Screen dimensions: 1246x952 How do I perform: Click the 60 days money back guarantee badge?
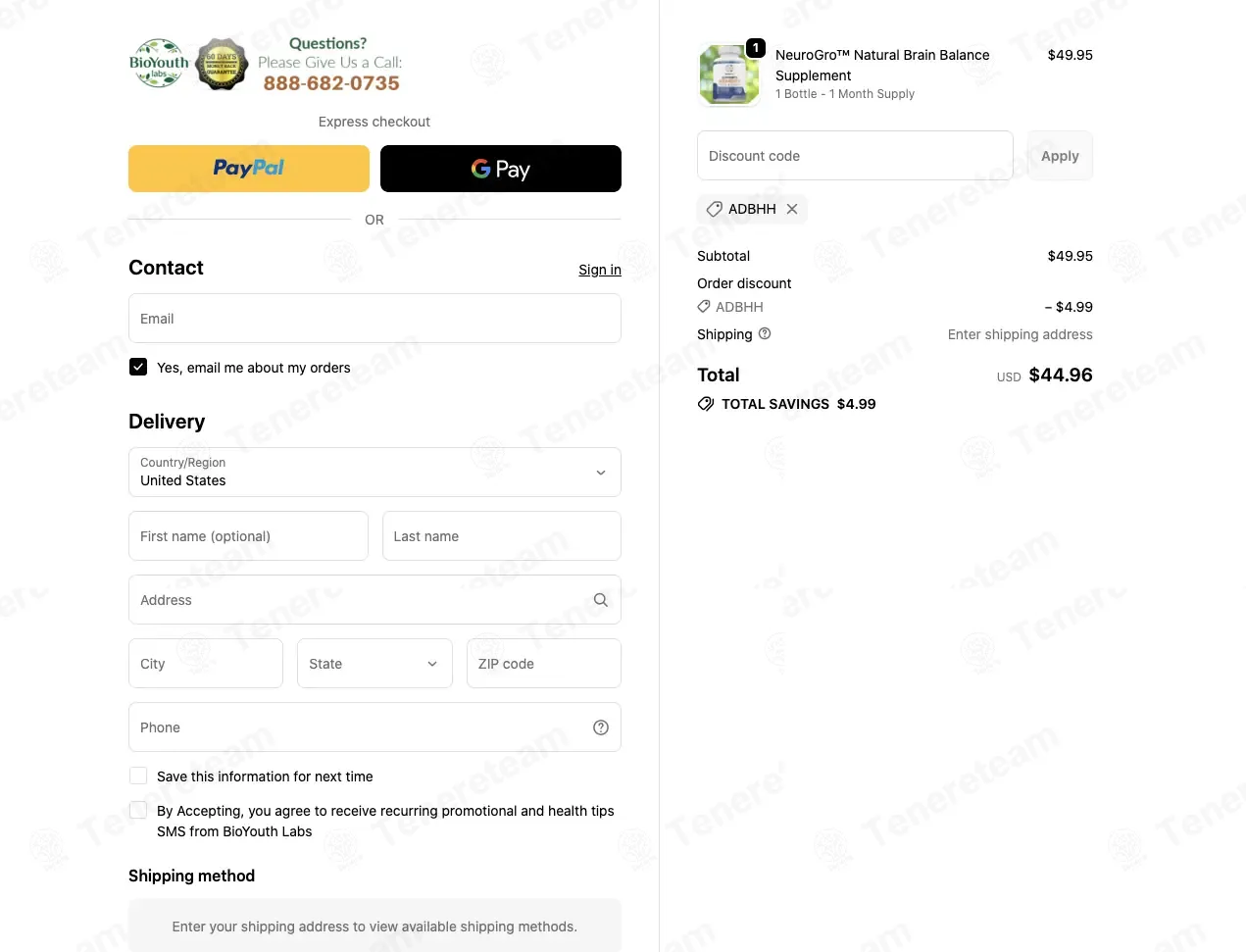tap(222, 64)
